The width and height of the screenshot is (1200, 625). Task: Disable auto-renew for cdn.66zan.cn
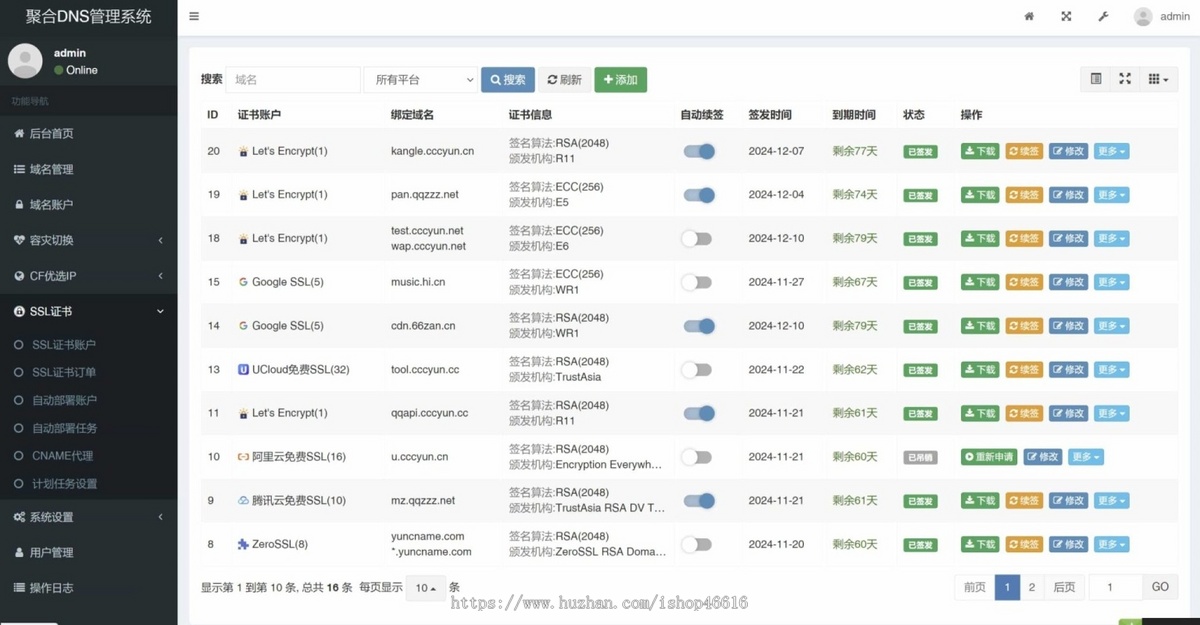point(699,326)
